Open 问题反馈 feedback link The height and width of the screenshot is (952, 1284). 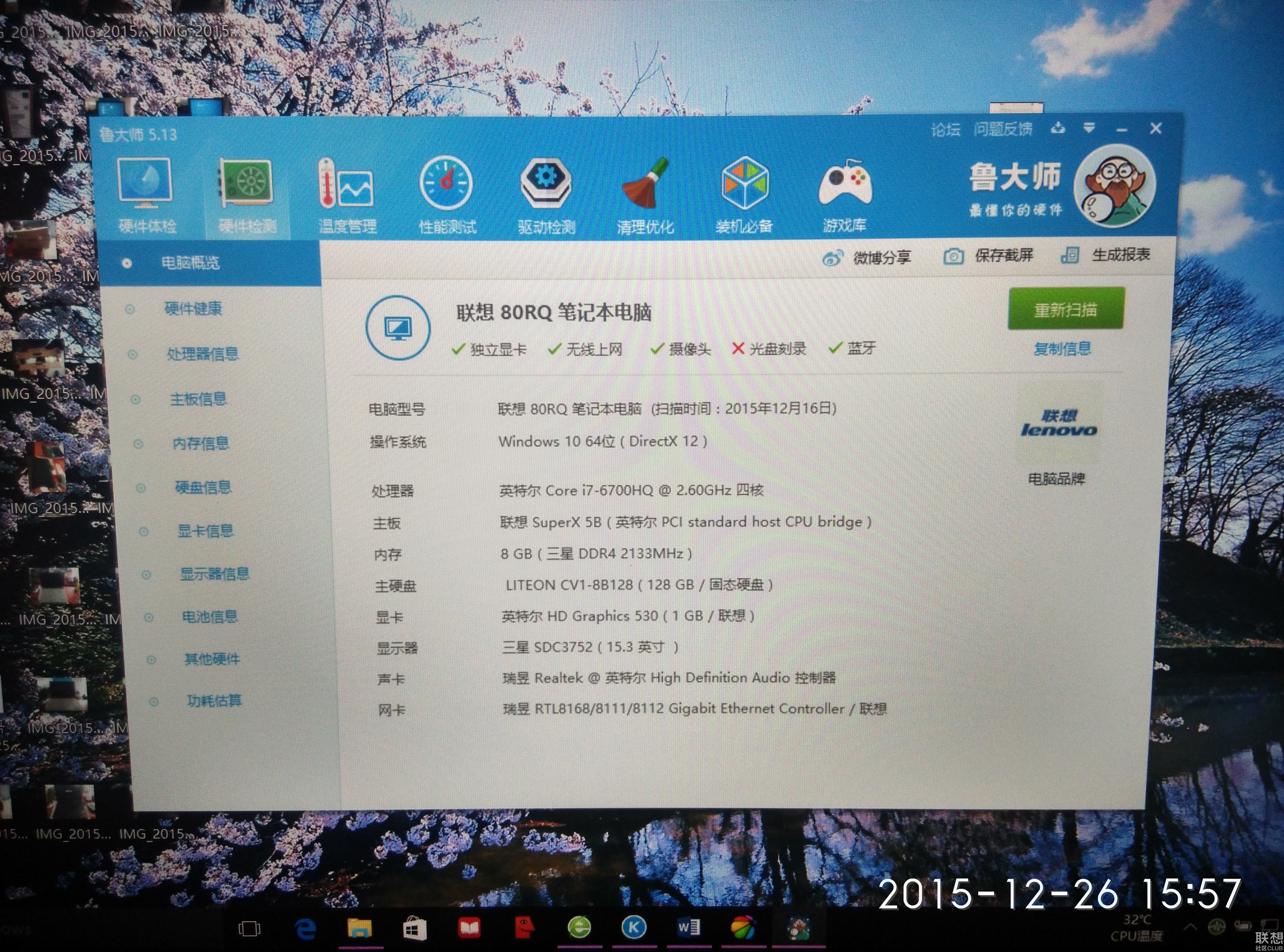[x=1003, y=129]
